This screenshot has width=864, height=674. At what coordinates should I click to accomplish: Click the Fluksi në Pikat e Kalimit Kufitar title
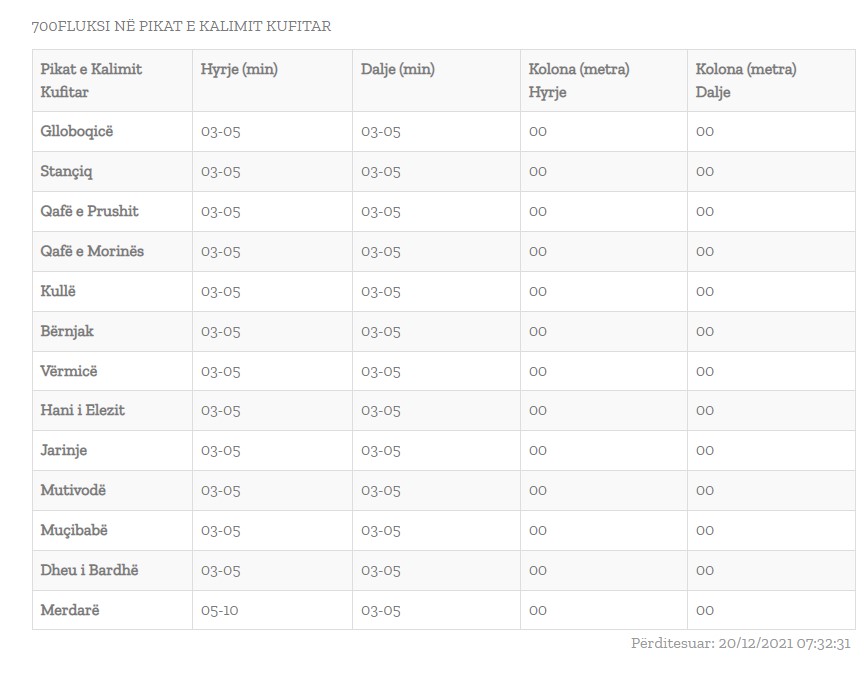181,26
